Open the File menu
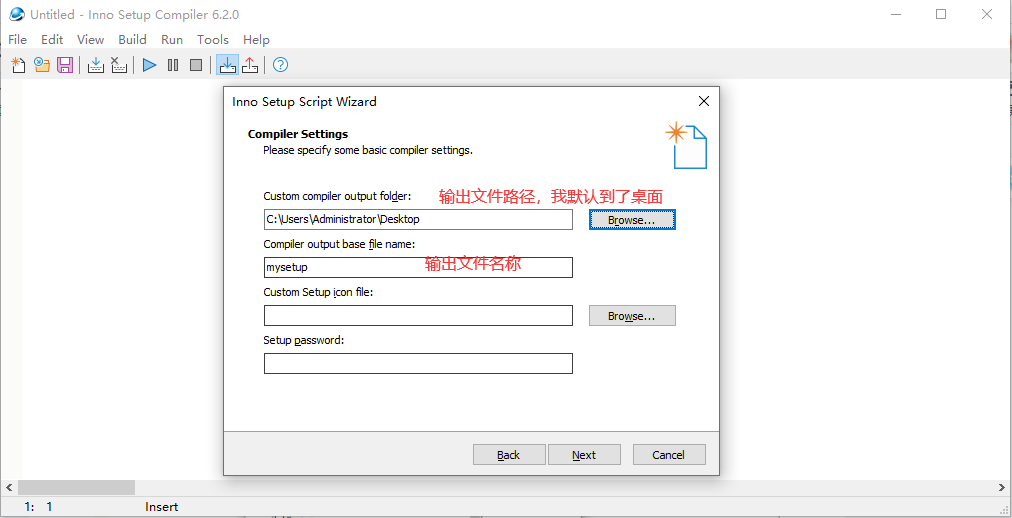 [17, 39]
